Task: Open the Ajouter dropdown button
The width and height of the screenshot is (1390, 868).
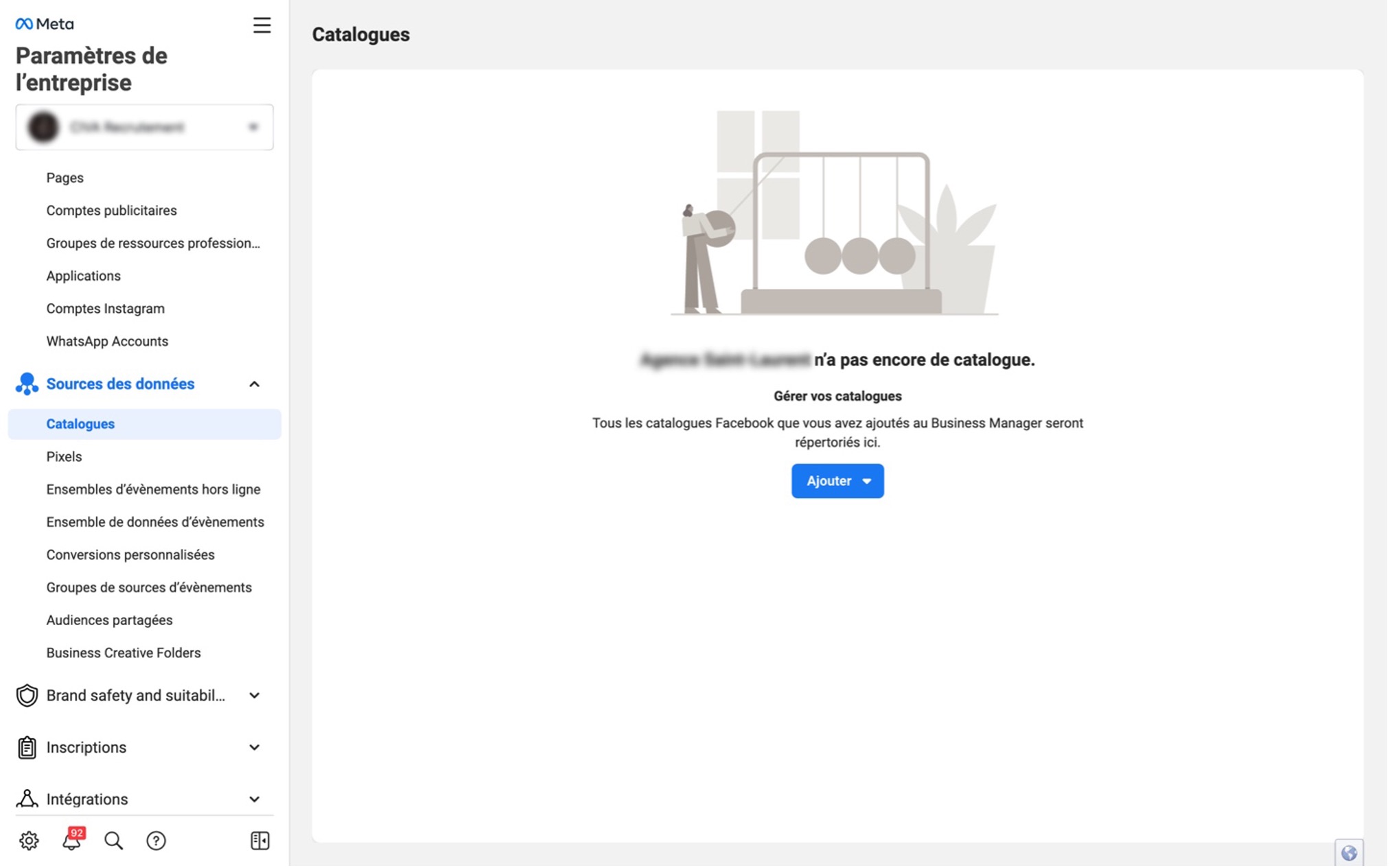Action: [x=838, y=482]
